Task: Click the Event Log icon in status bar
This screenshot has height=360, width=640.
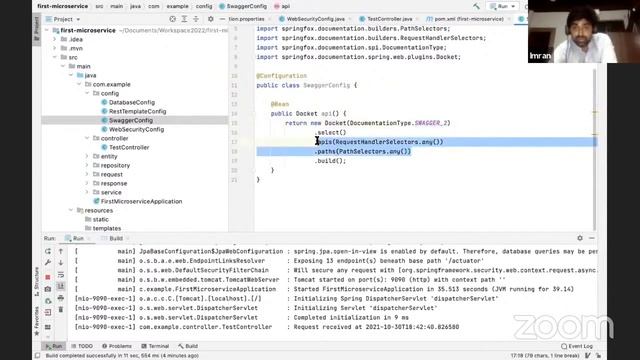Action: point(564,346)
